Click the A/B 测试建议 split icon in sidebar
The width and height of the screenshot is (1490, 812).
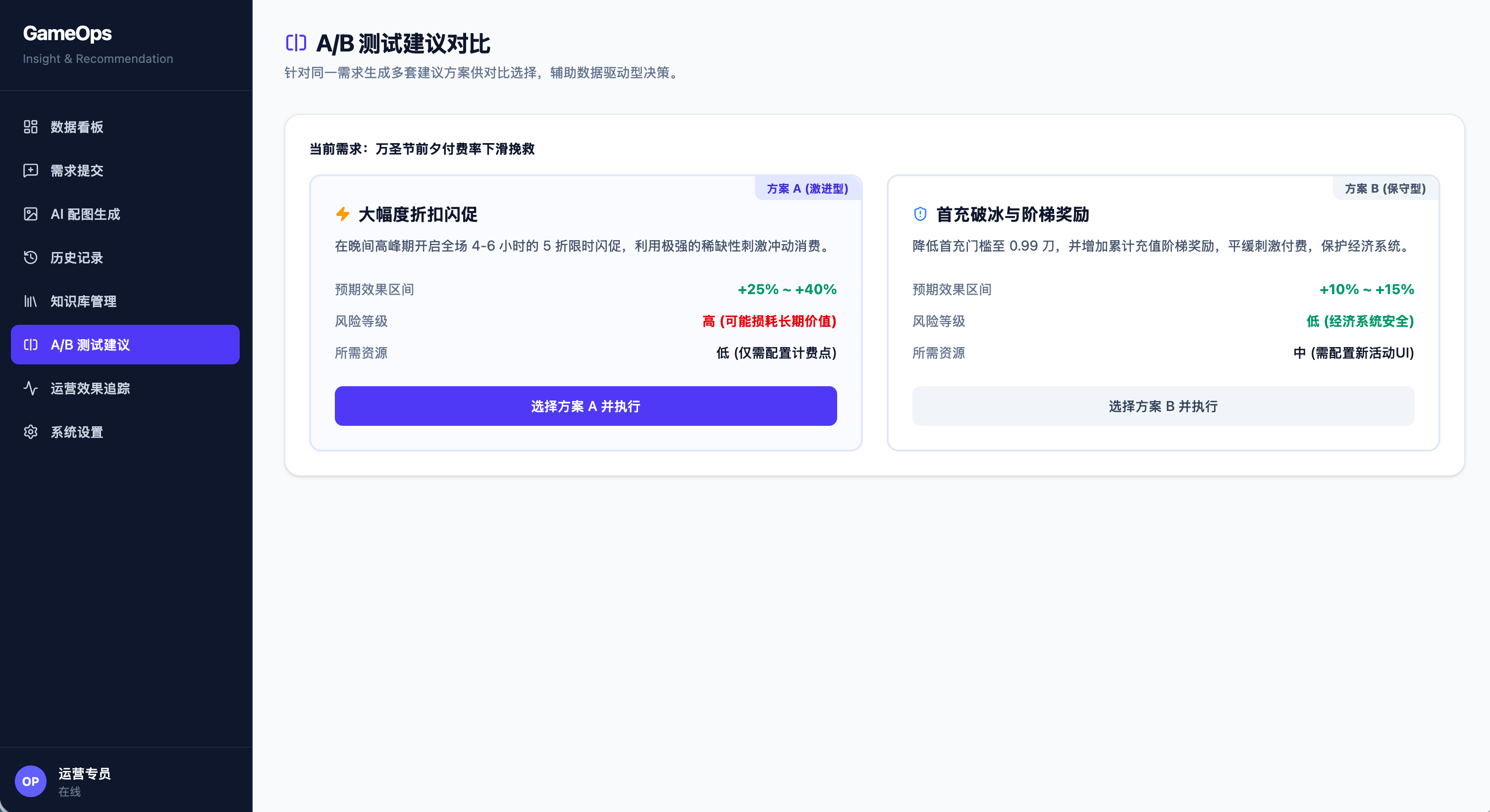point(31,345)
